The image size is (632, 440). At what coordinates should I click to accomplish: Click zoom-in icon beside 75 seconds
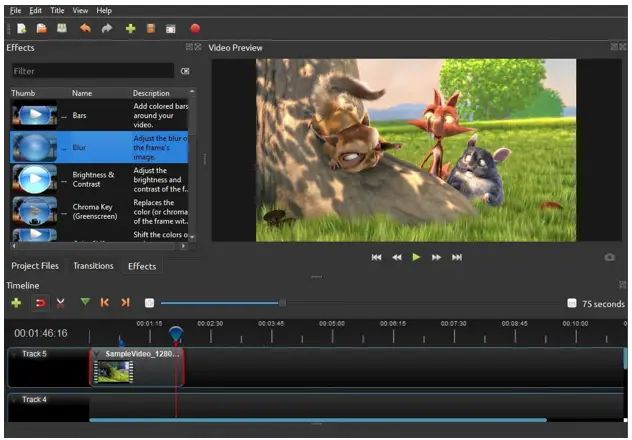(x=572, y=303)
